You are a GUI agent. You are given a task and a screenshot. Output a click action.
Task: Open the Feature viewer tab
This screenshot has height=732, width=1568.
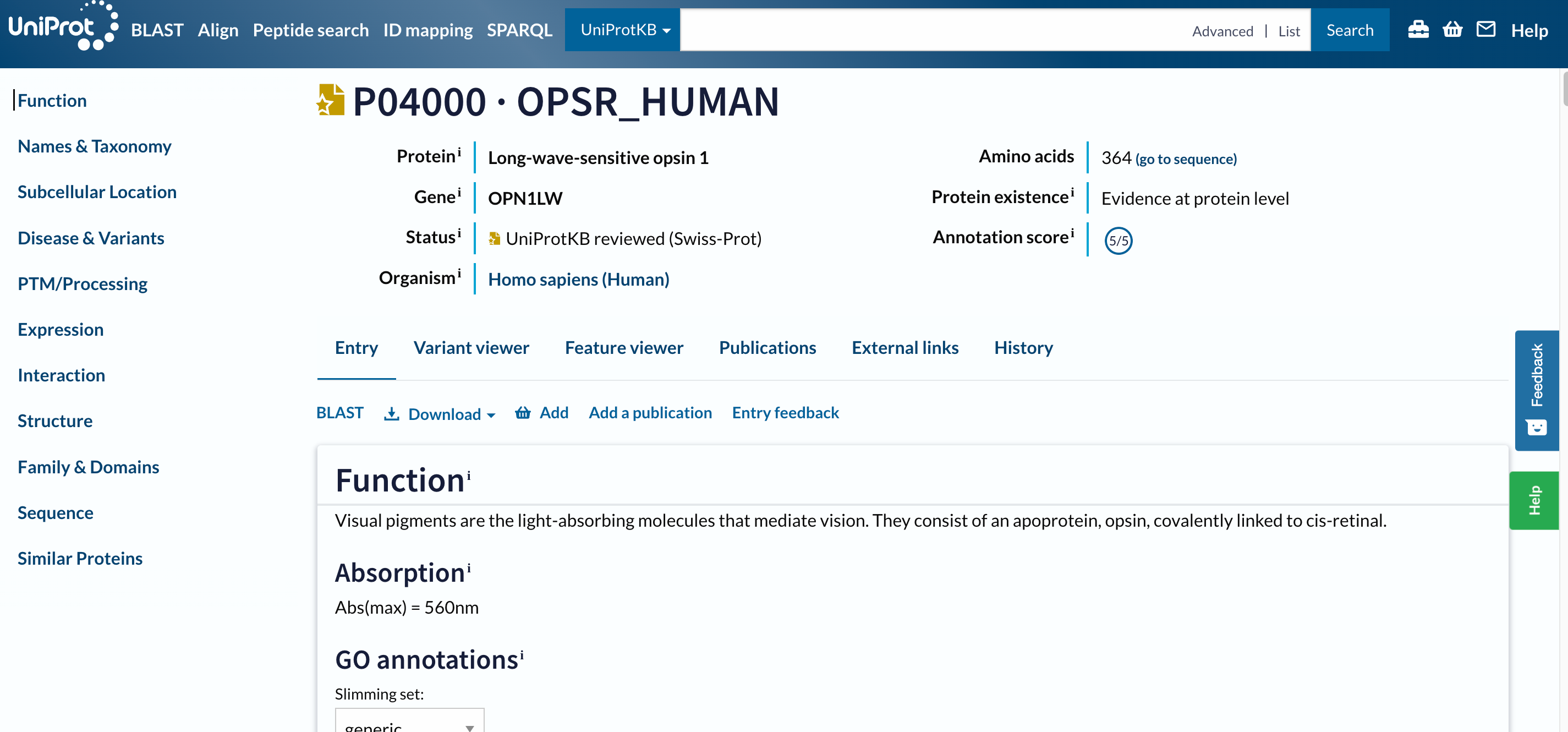point(624,348)
